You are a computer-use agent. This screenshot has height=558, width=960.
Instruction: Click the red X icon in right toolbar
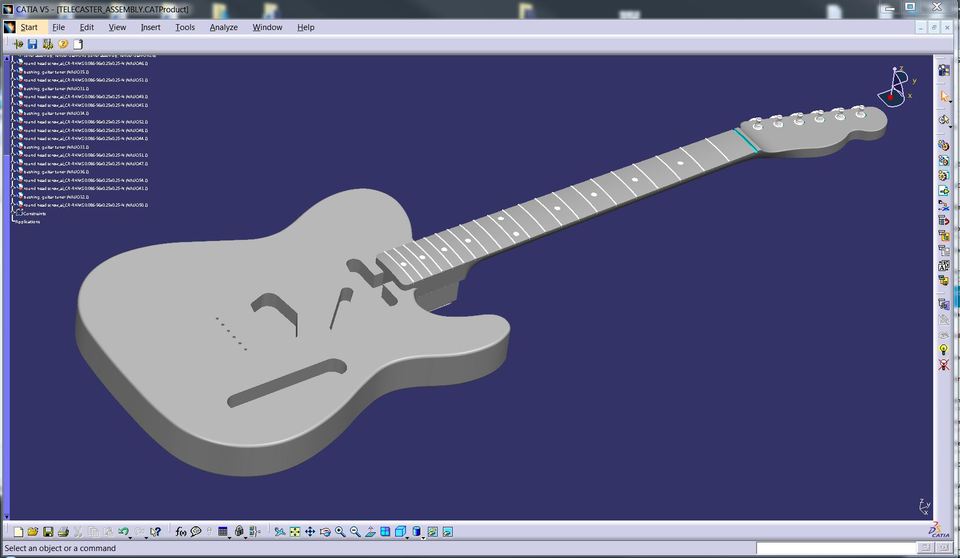[x=943, y=365]
